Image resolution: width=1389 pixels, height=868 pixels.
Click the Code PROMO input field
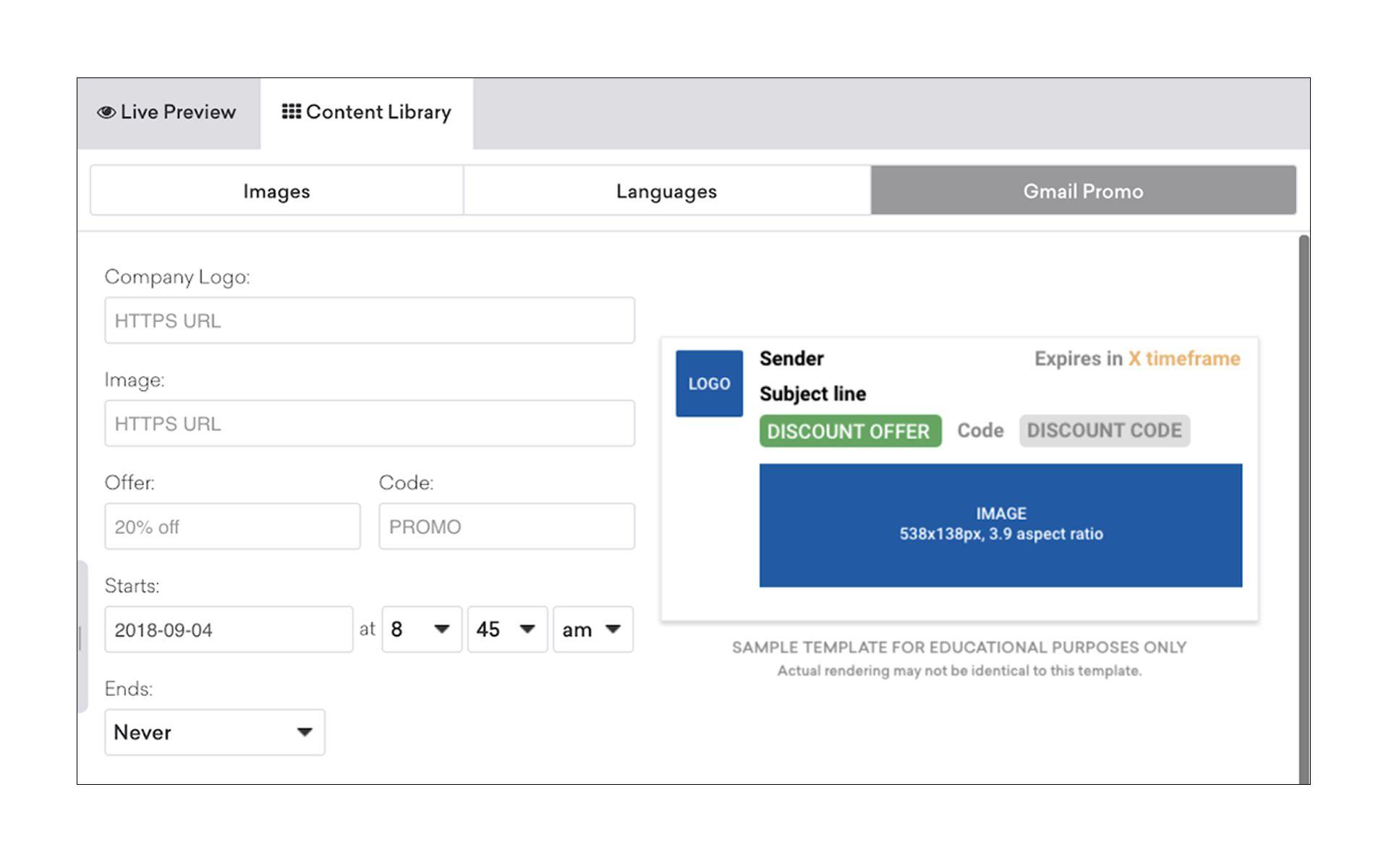click(x=506, y=526)
